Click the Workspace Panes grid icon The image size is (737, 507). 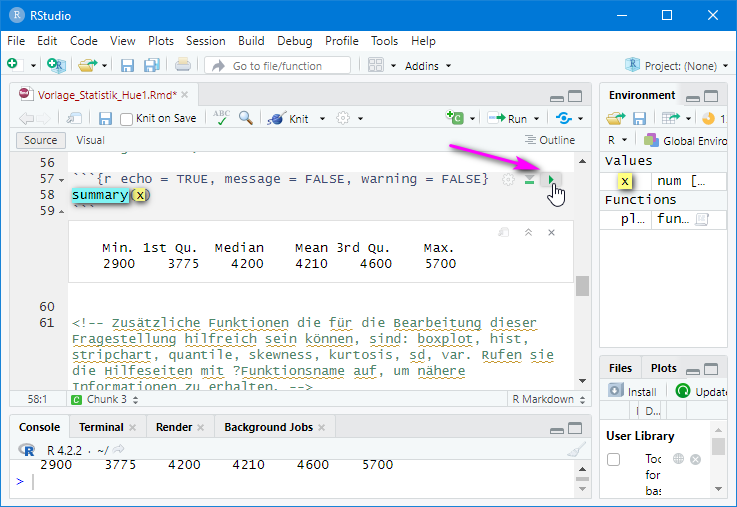pos(376,65)
